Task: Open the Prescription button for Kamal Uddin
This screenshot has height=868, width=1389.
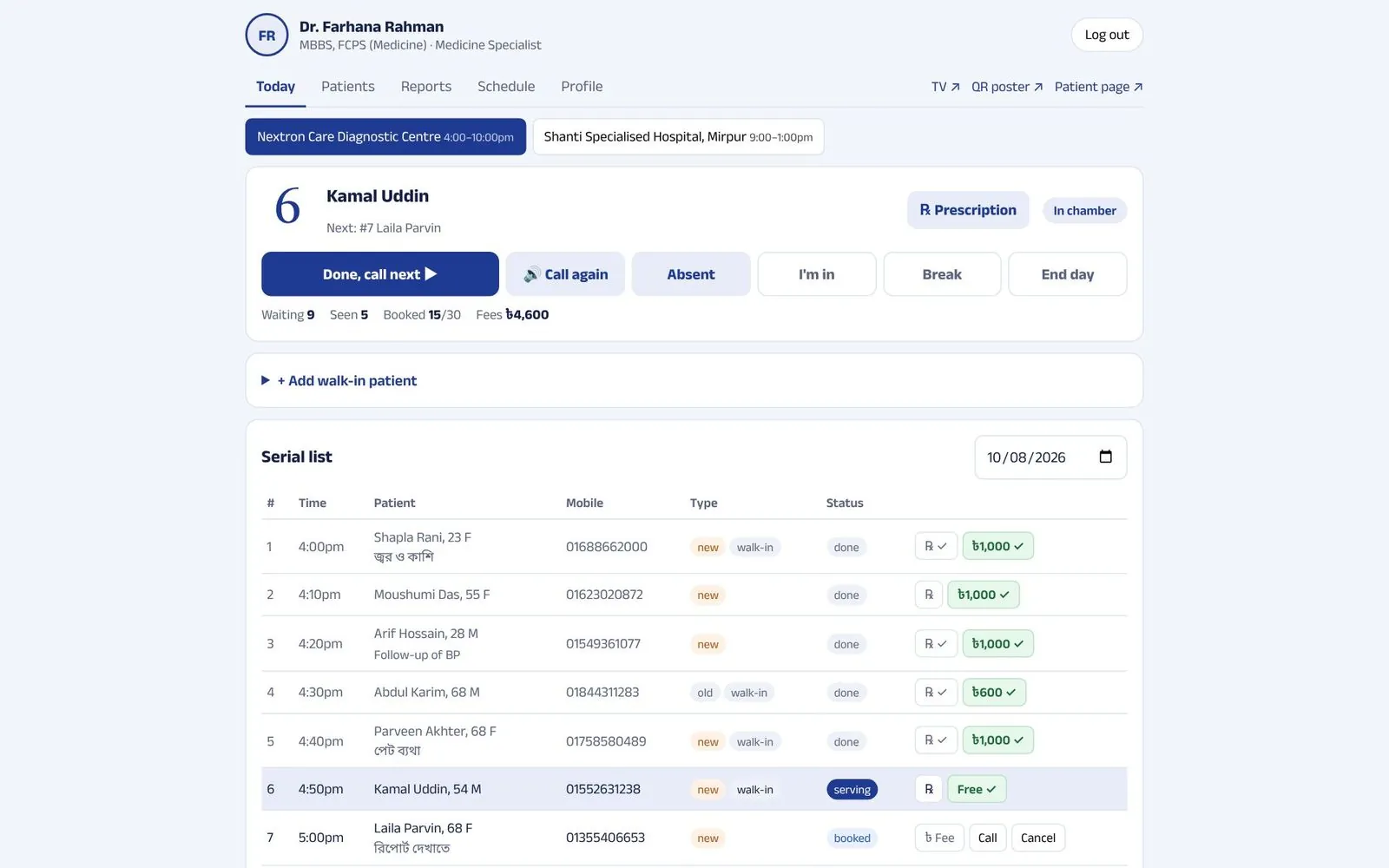Action: pyautogui.click(x=968, y=210)
